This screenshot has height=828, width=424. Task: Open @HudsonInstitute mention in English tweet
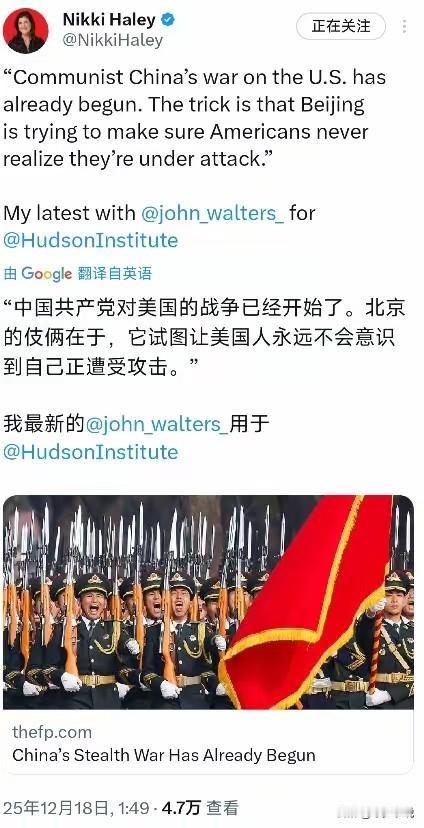(91, 240)
